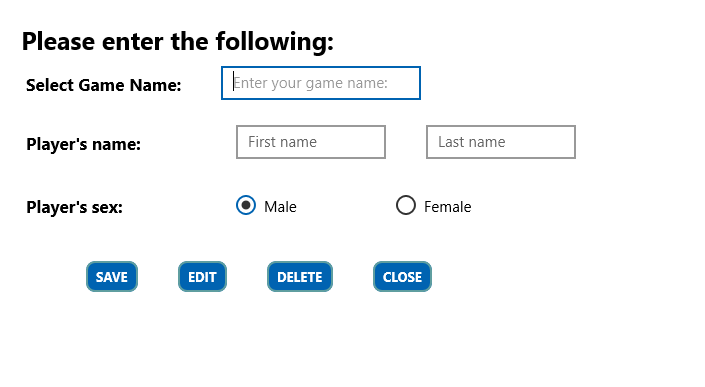This screenshot has width=705, height=387.
Task: Click the 'Enter your game name:' placeholder text
Action: (310, 83)
